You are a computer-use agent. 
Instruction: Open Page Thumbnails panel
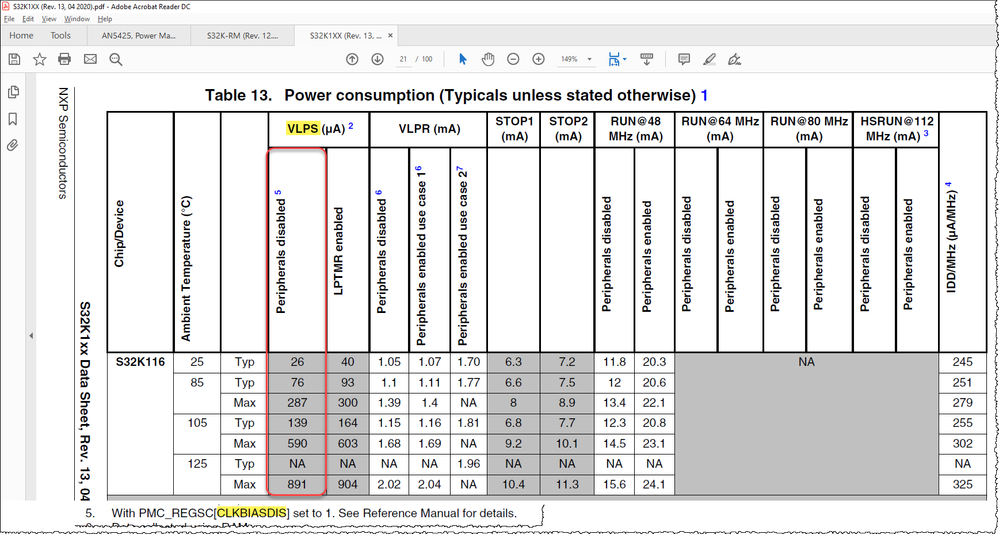(13, 92)
